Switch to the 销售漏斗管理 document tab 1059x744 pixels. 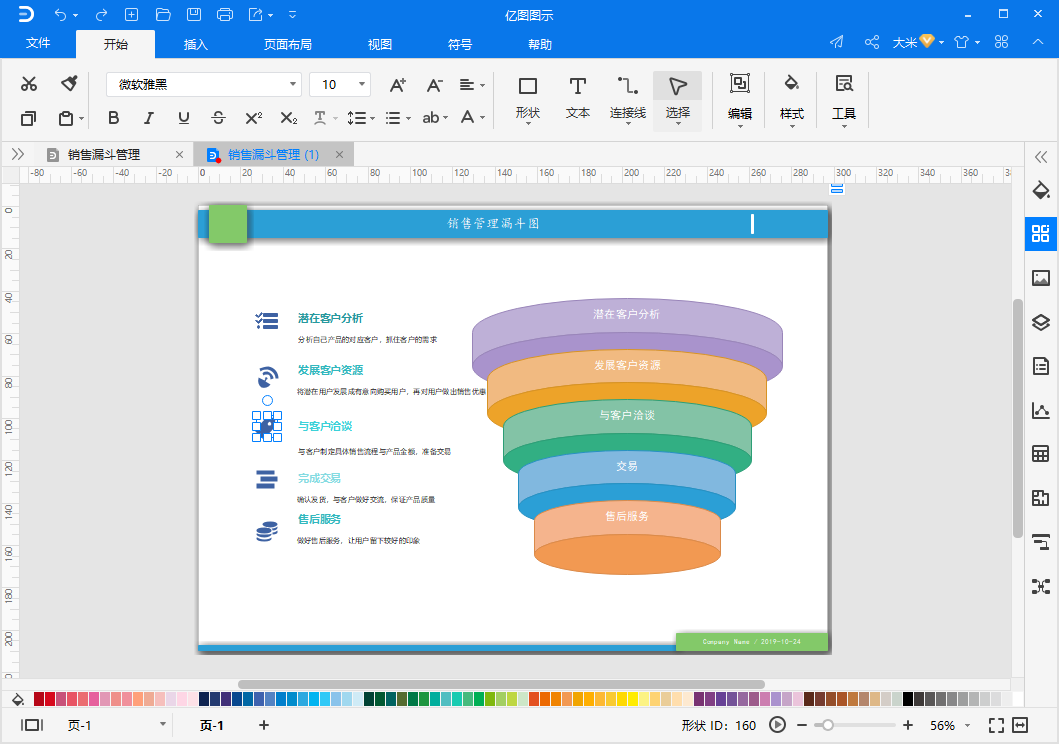click(x=103, y=155)
